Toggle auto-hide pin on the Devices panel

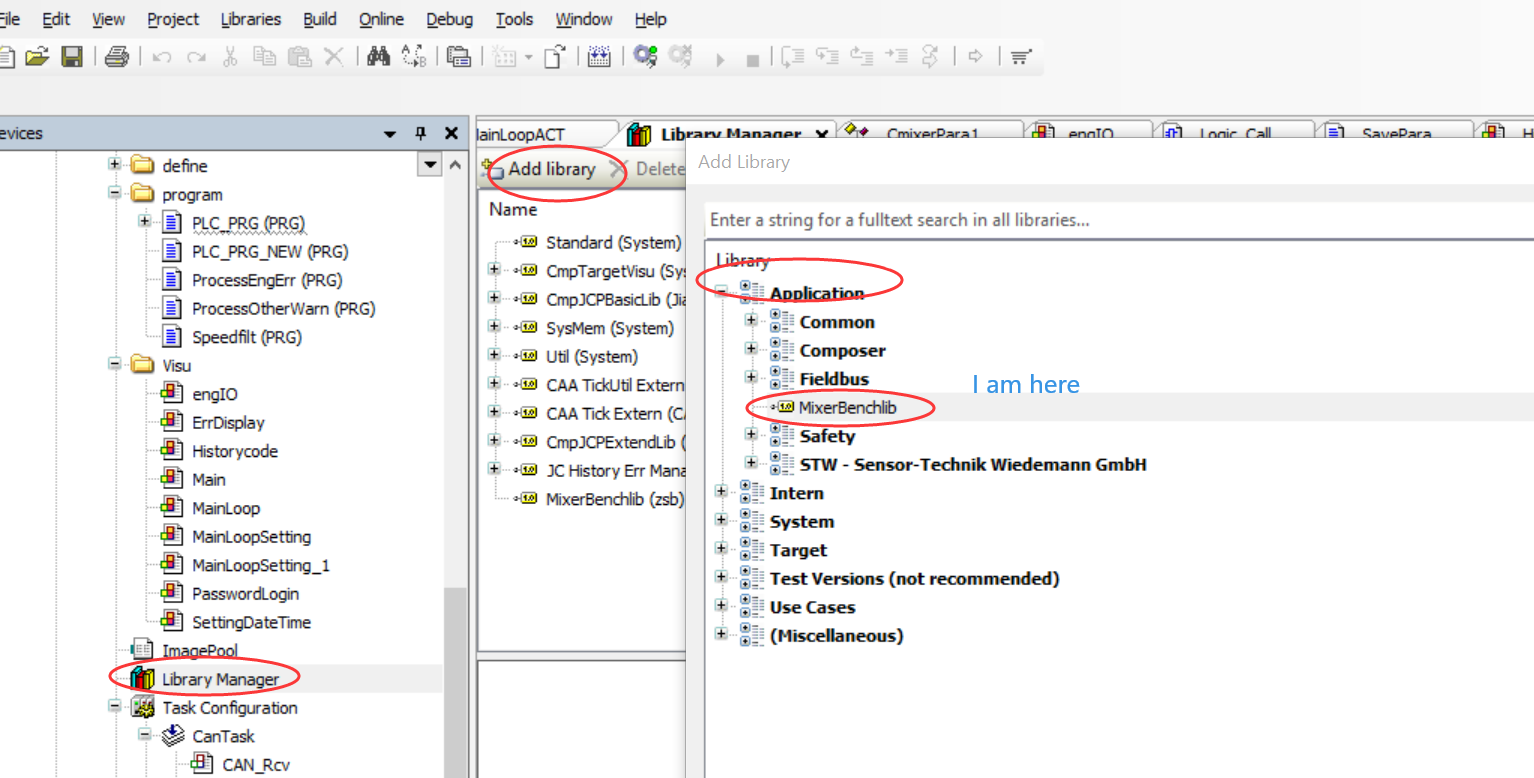tap(420, 132)
